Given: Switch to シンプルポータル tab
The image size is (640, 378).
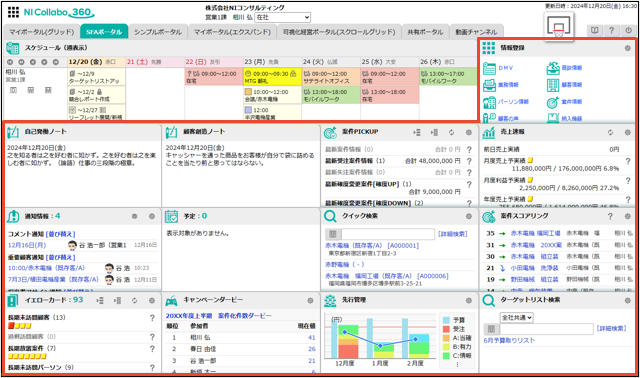Looking at the screenshot, I should (158, 32).
